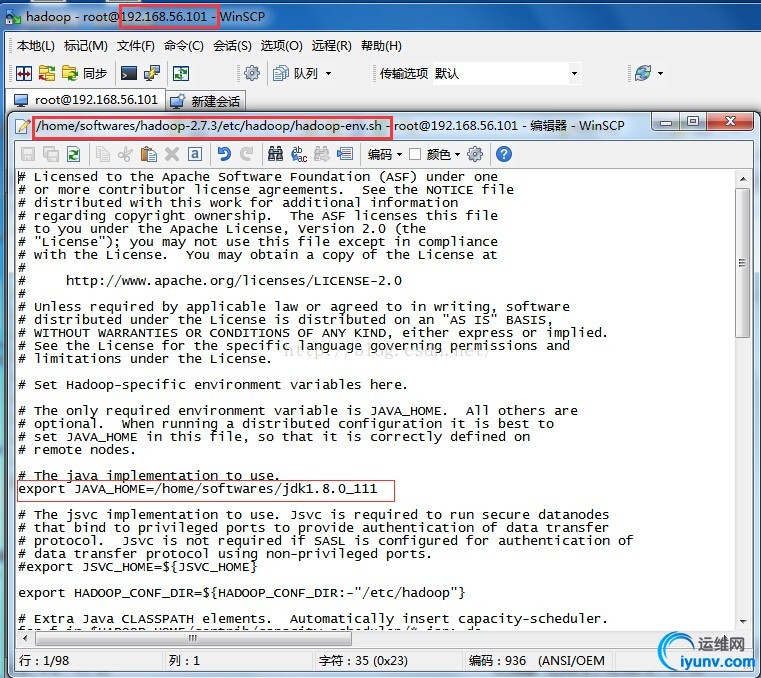Click the synchronize browsing icon

(47, 73)
